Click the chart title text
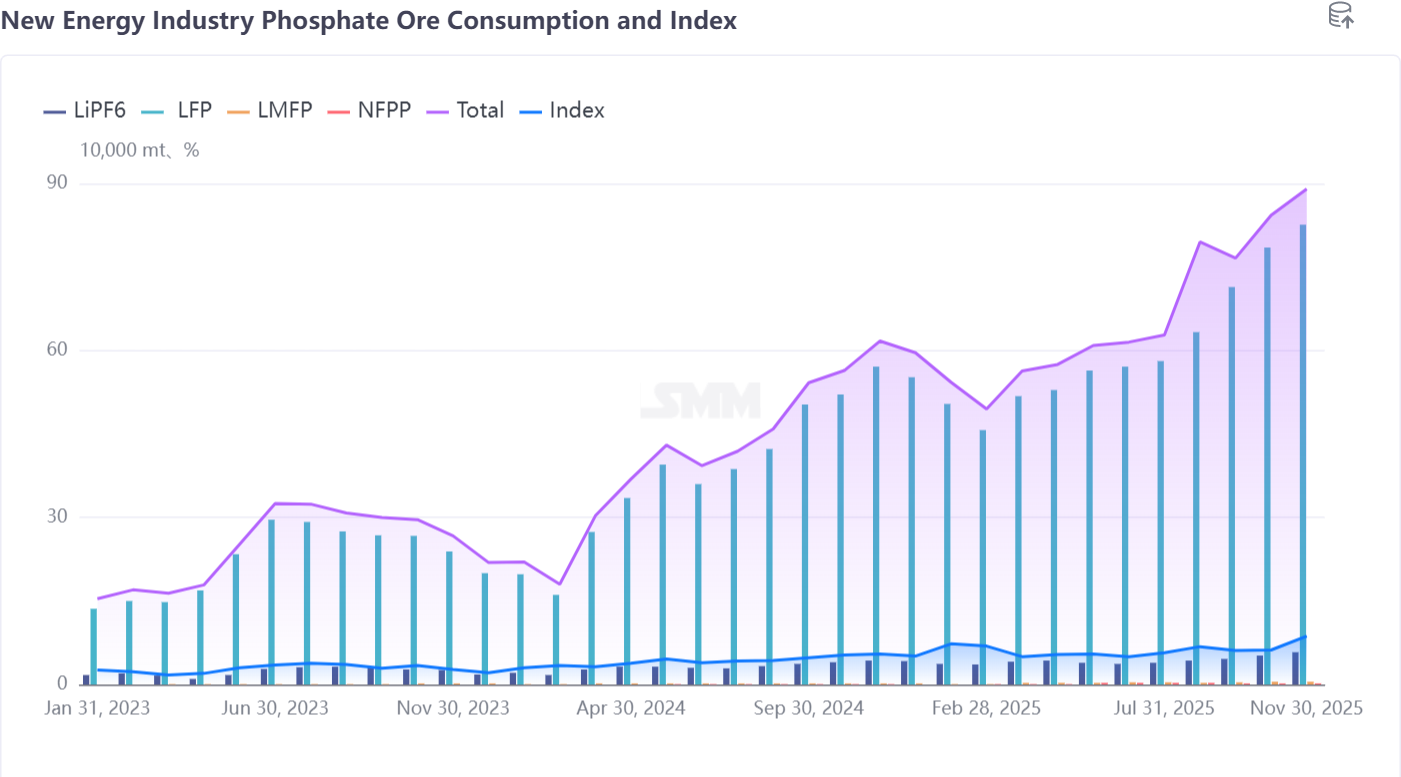The image size is (1401, 777). pyautogui.click(x=369, y=20)
